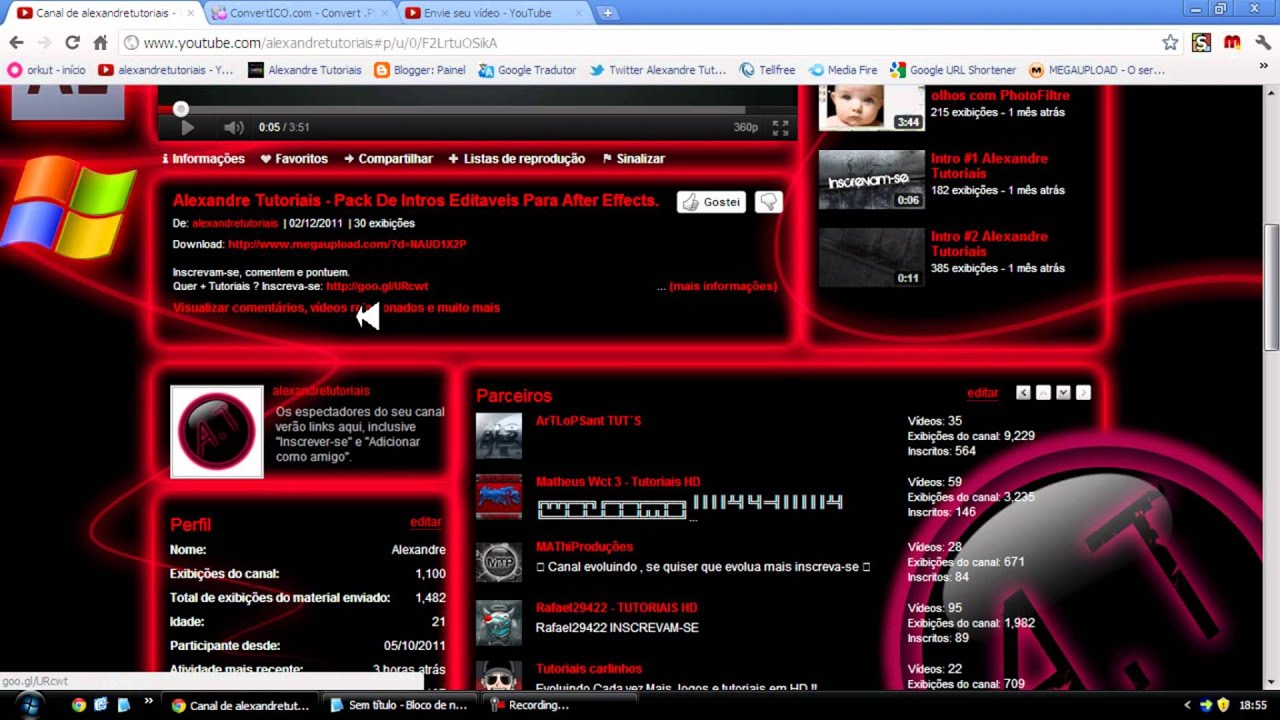Open the Megaupload download link in the description
This screenshot has height=720, width=1280.
(x=347, y=244)
